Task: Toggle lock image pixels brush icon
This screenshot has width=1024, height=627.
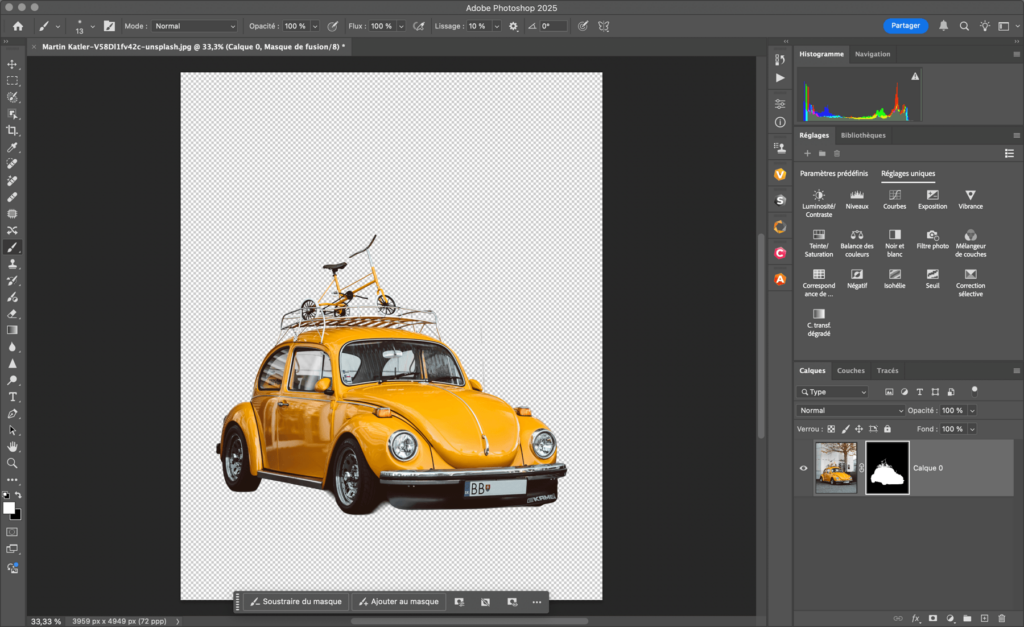Action: 846,429
